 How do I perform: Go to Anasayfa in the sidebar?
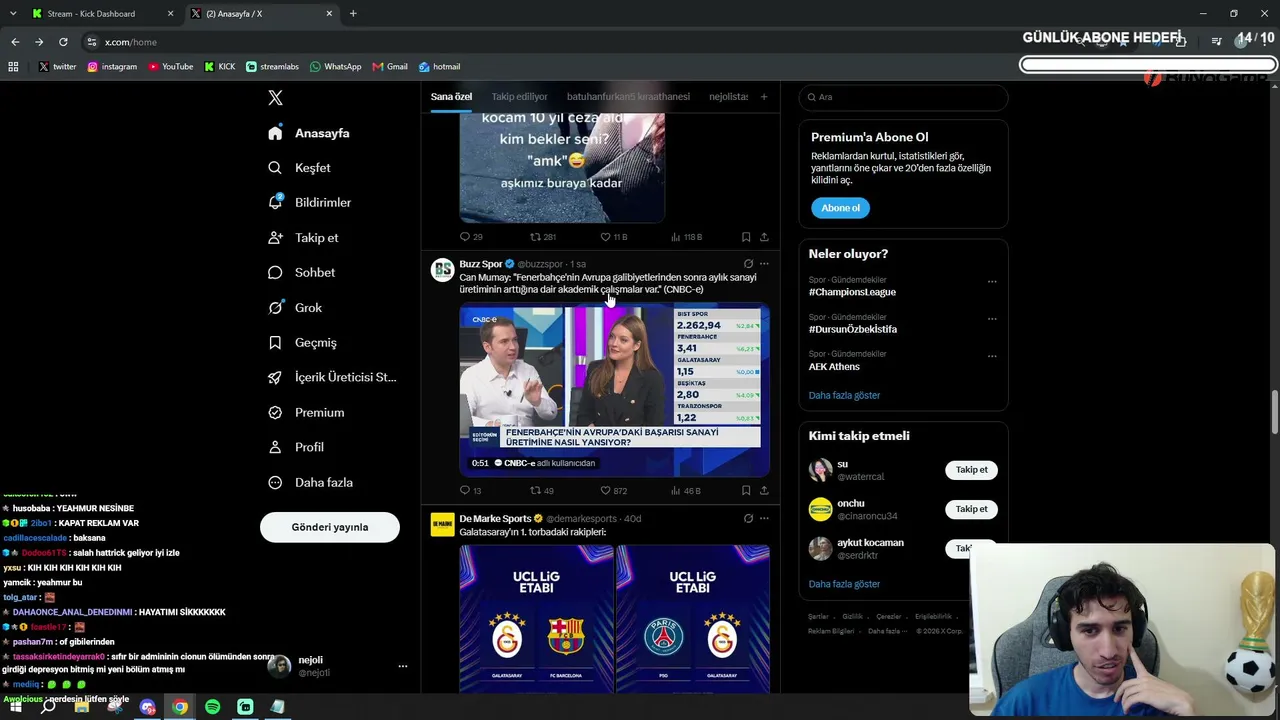(x=309, y=133)
